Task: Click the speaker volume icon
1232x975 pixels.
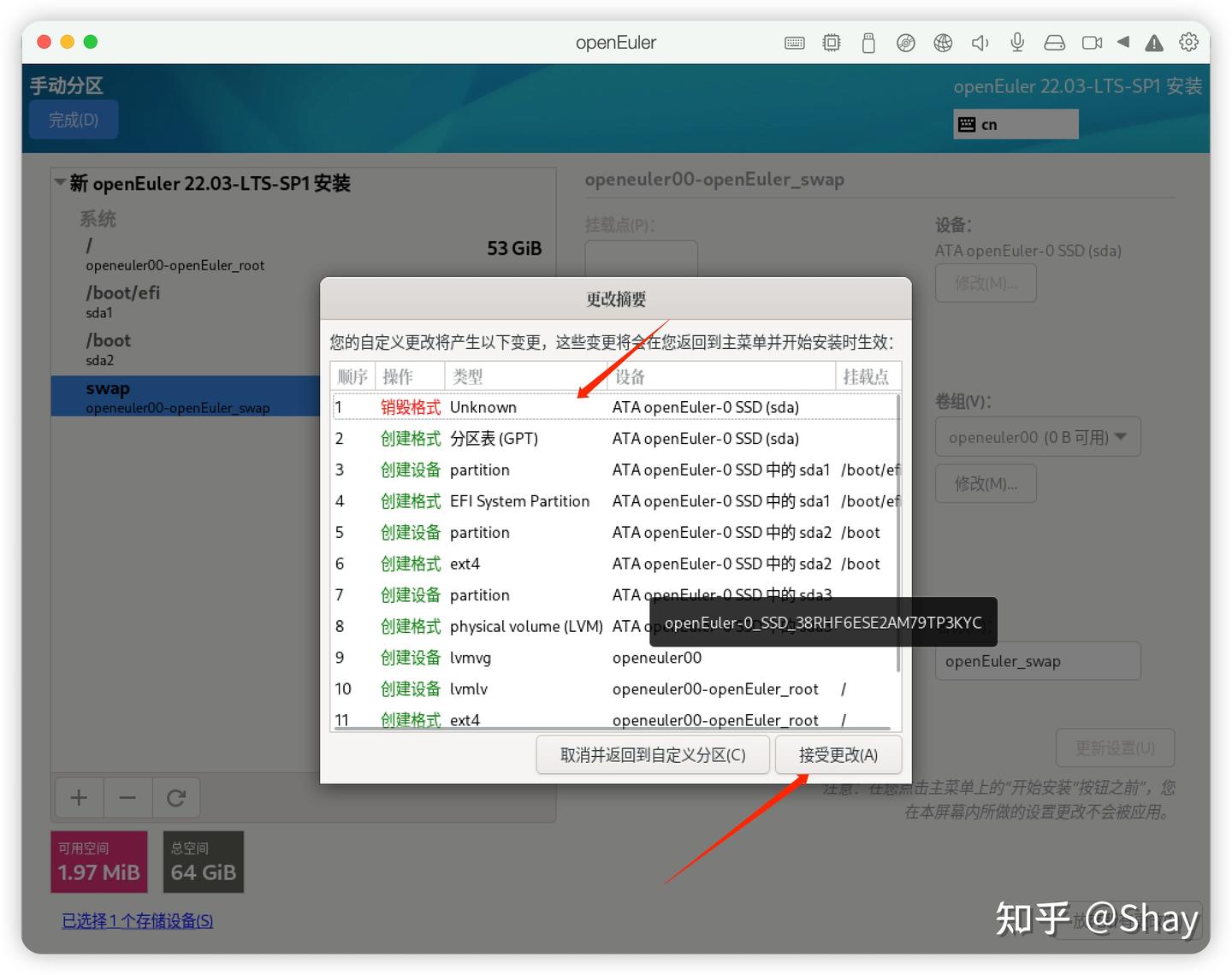Action: pyautogui.click(x=980, y=42)
